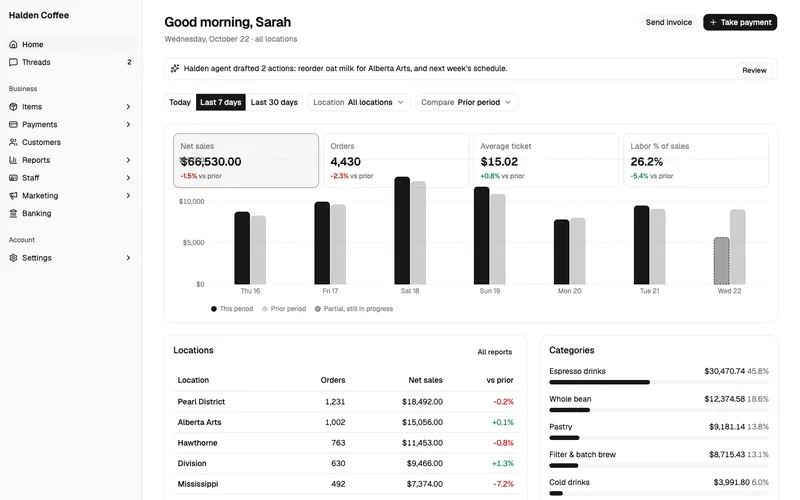Expand the Settings submenu chevron
Screen dimensions: 800x500
[128, 258]
